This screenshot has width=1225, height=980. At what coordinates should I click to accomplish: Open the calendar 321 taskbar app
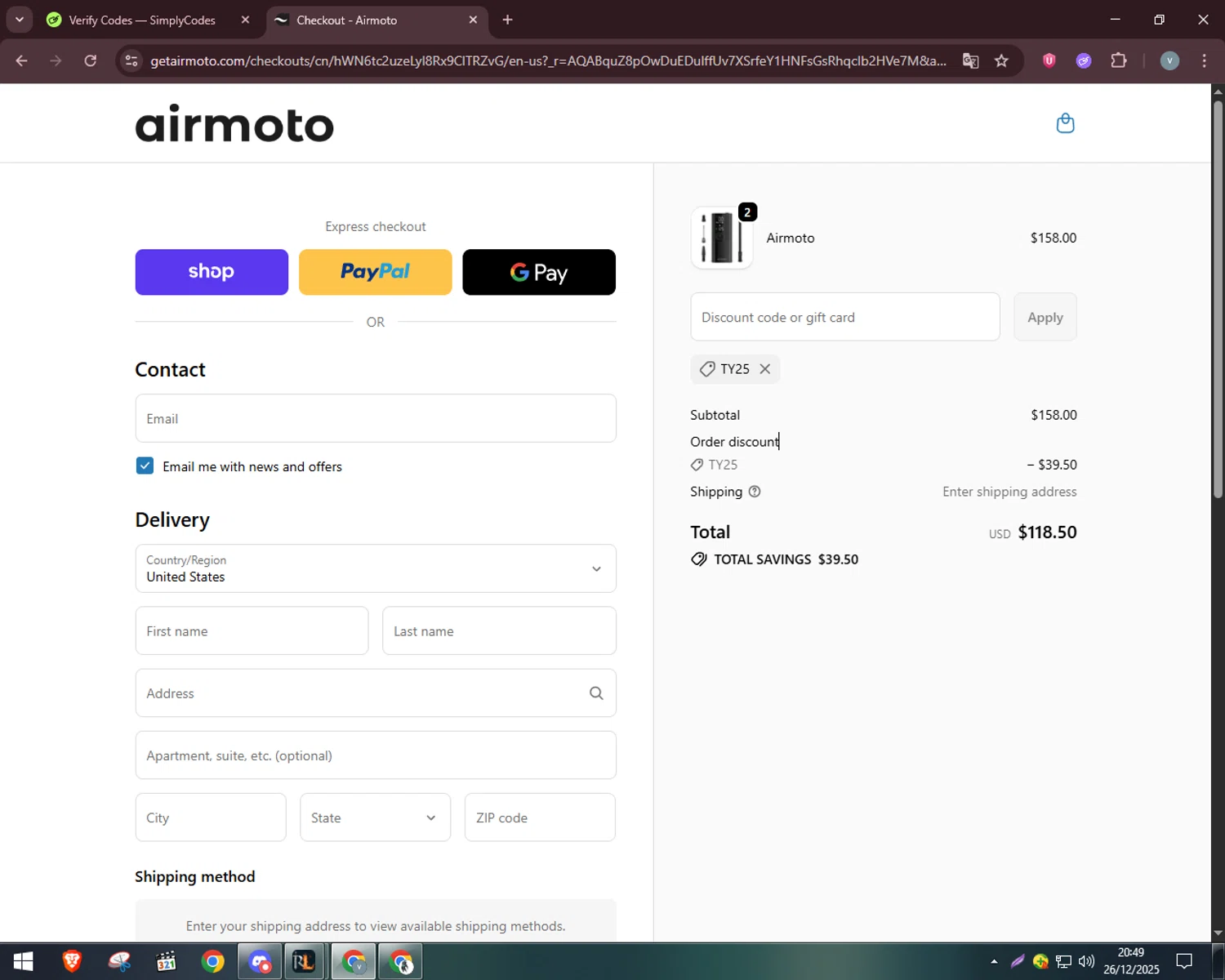pyautogui.click(x=166, y=962)
